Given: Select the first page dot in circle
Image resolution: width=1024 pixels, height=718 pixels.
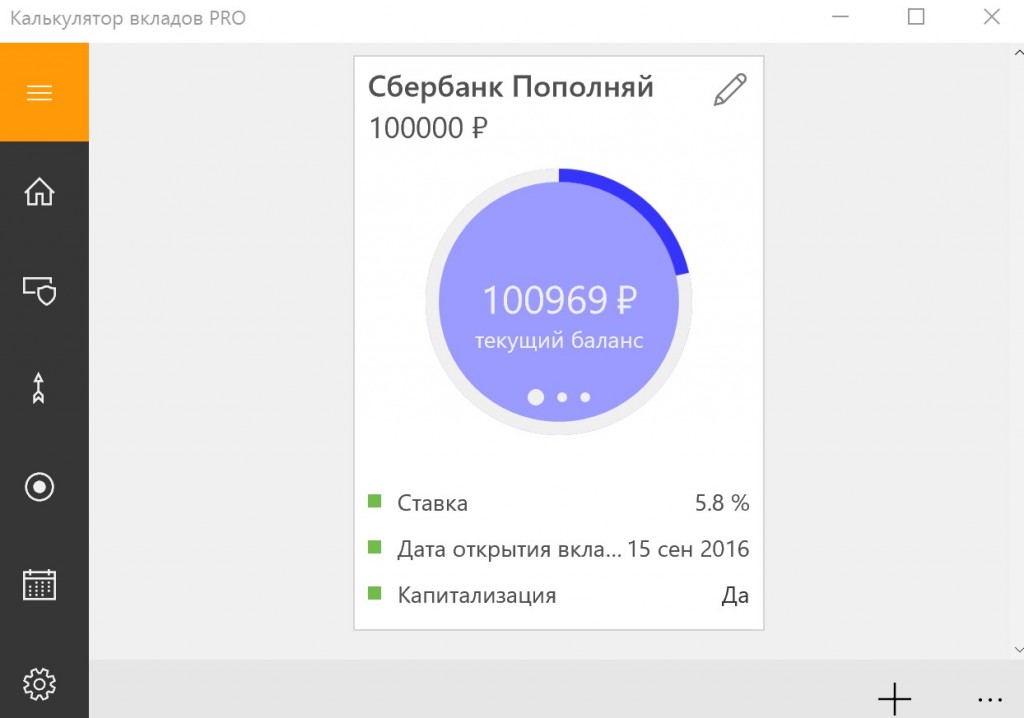Looking at the screenshot, I should [x=536, y=397].
